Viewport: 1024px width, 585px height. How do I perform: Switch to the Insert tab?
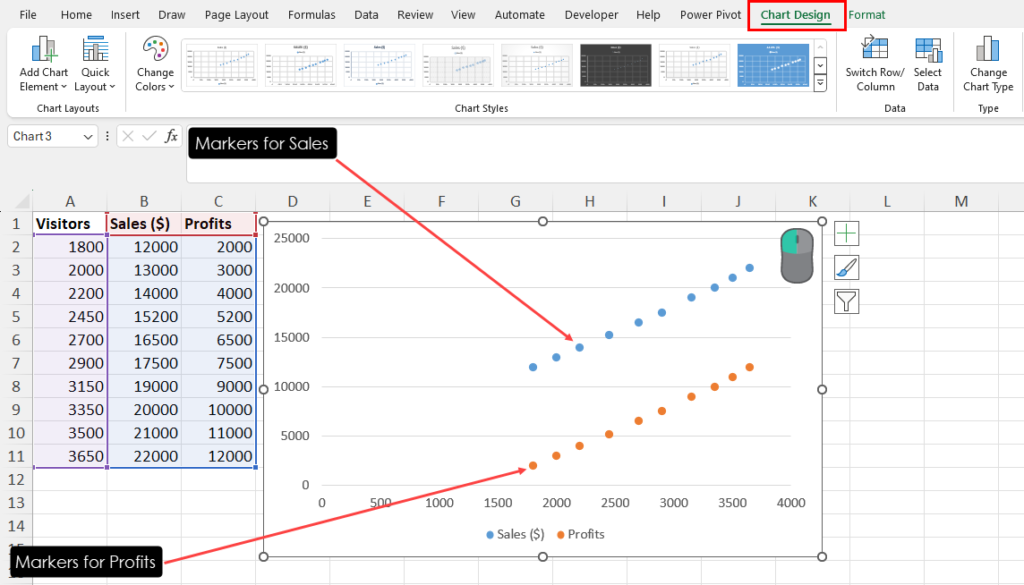click(125, 14)
